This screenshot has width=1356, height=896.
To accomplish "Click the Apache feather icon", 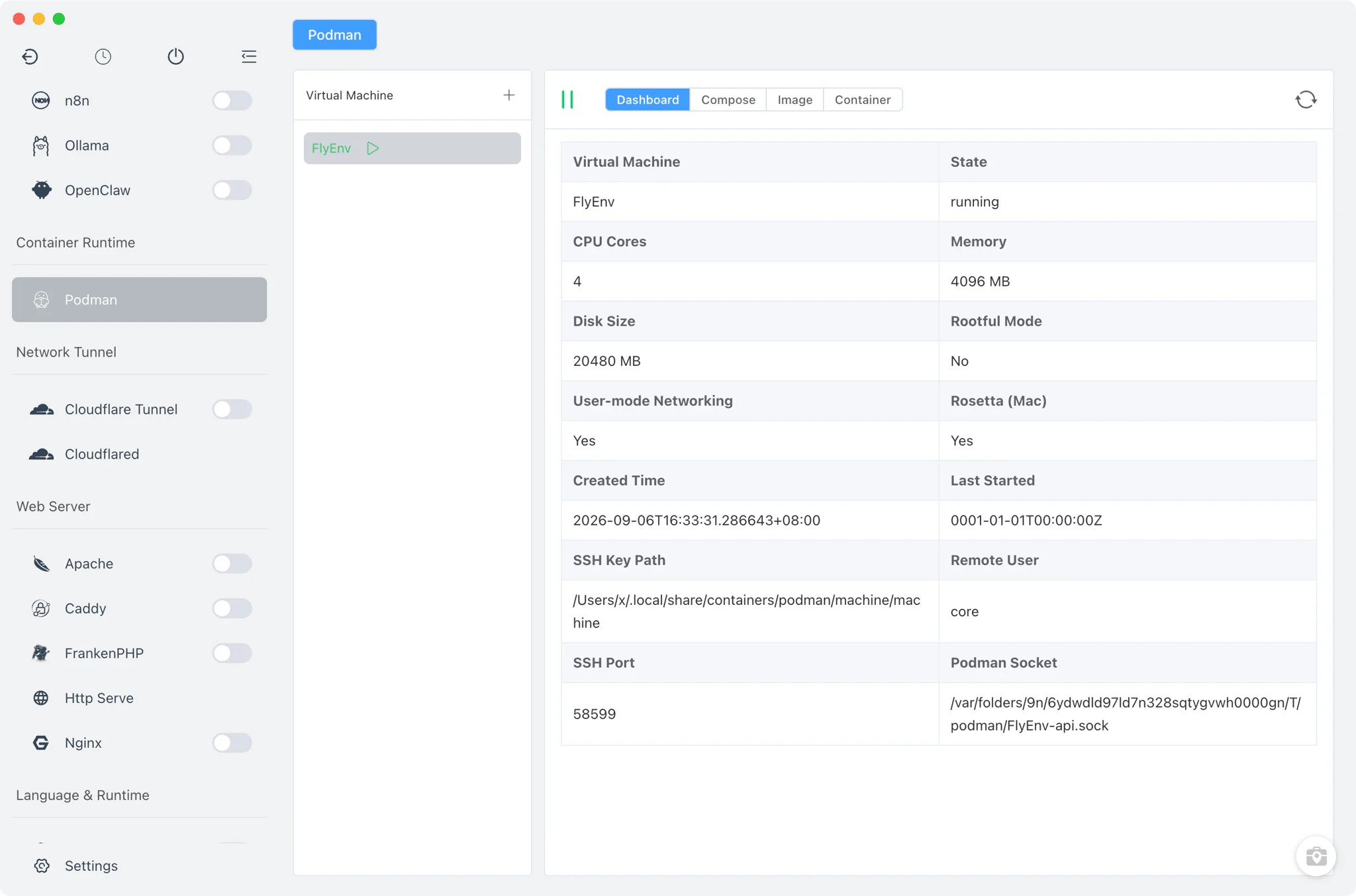I will (41, 564).
